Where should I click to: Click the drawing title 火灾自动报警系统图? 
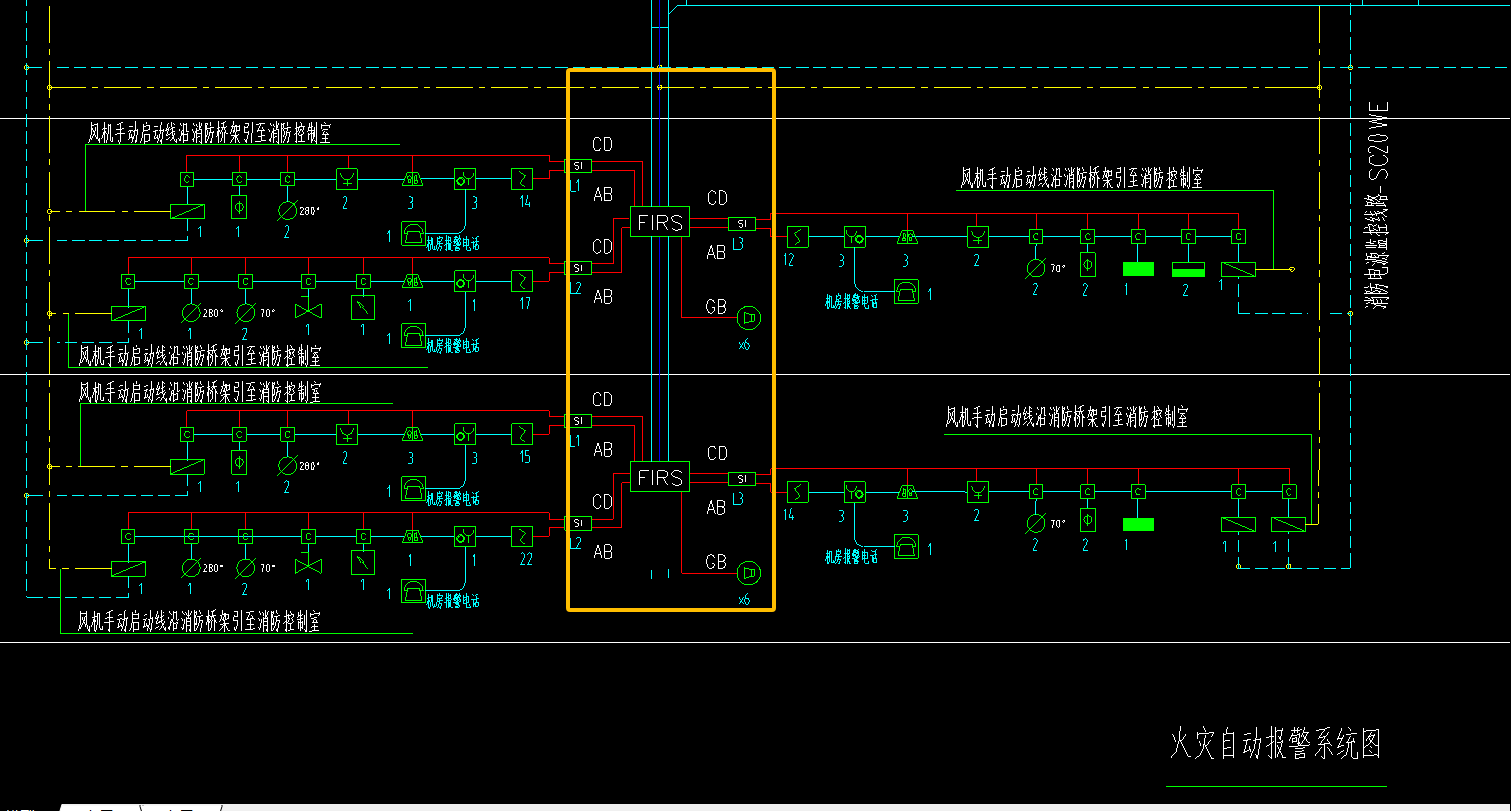tap(1276, 745)
